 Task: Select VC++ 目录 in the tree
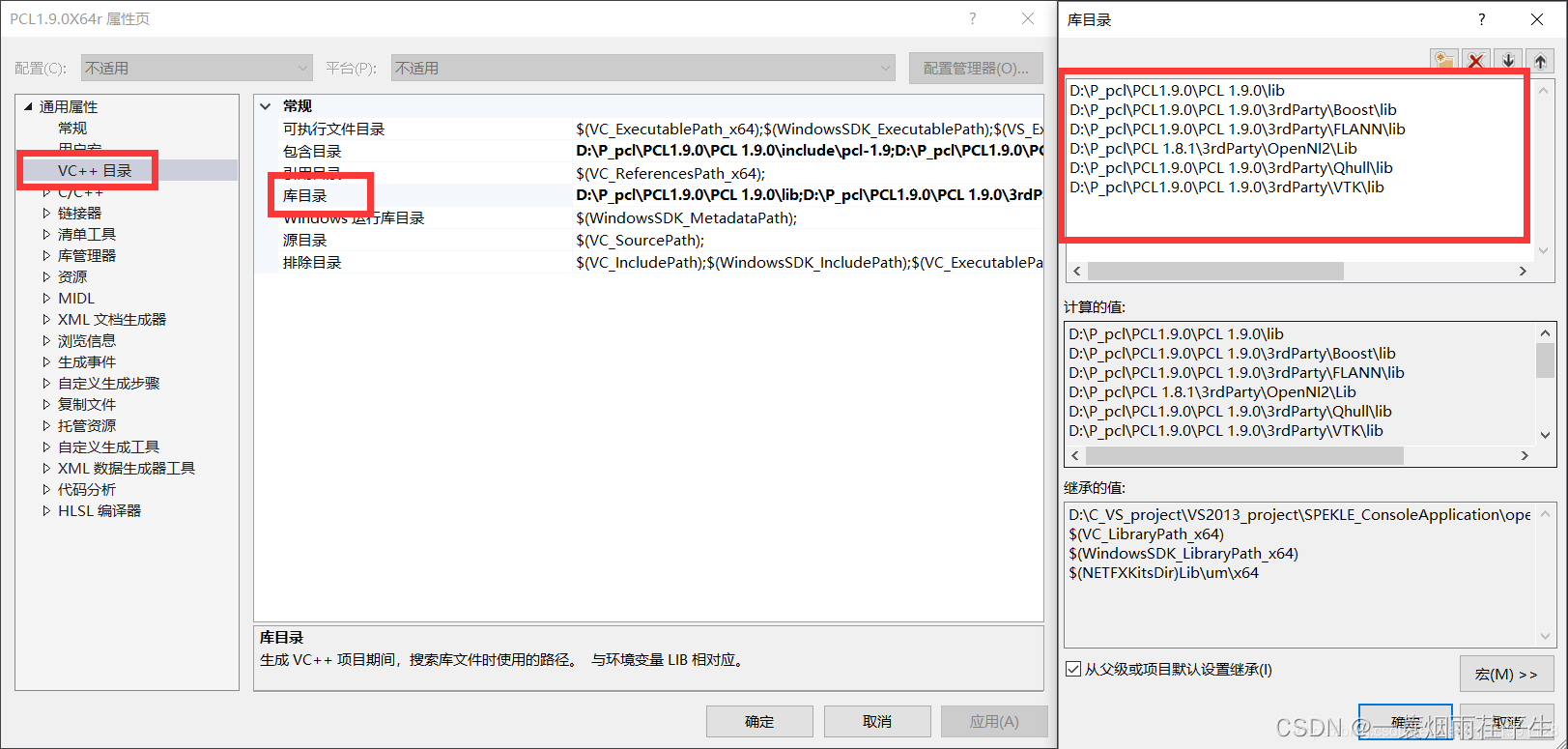(95, 170)
